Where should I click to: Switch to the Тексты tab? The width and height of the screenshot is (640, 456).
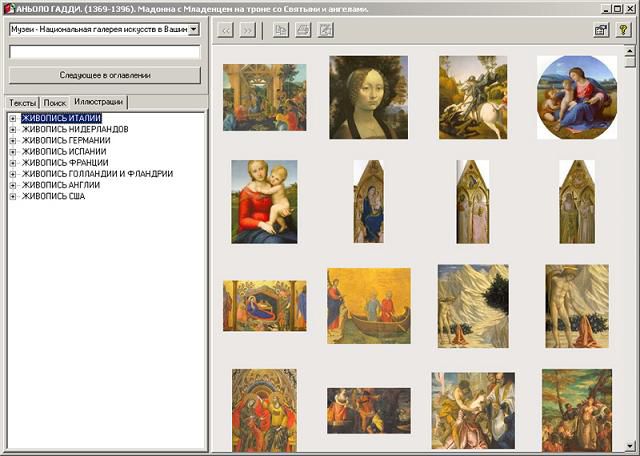22,103
